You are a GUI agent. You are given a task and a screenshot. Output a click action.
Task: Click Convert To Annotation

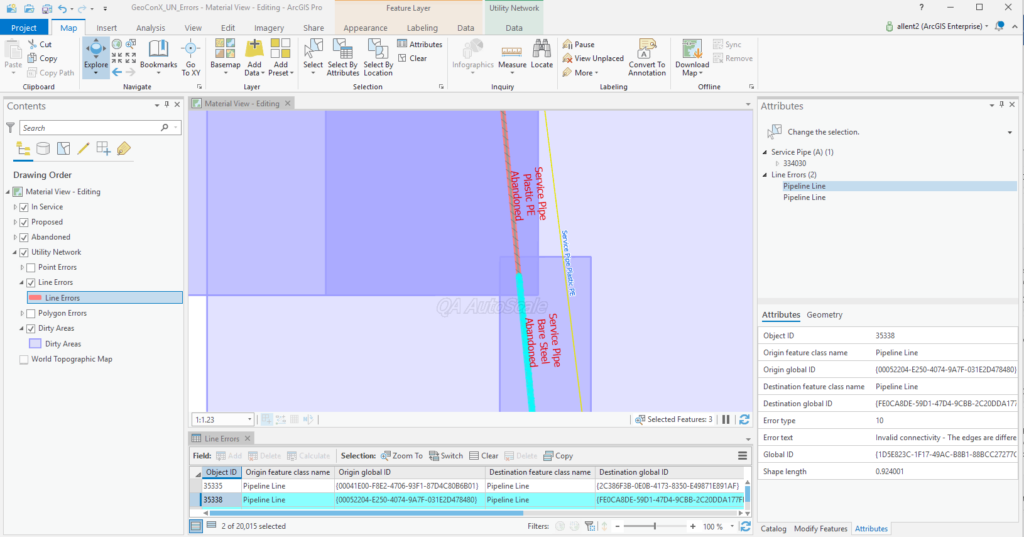[x=647, y=57]
